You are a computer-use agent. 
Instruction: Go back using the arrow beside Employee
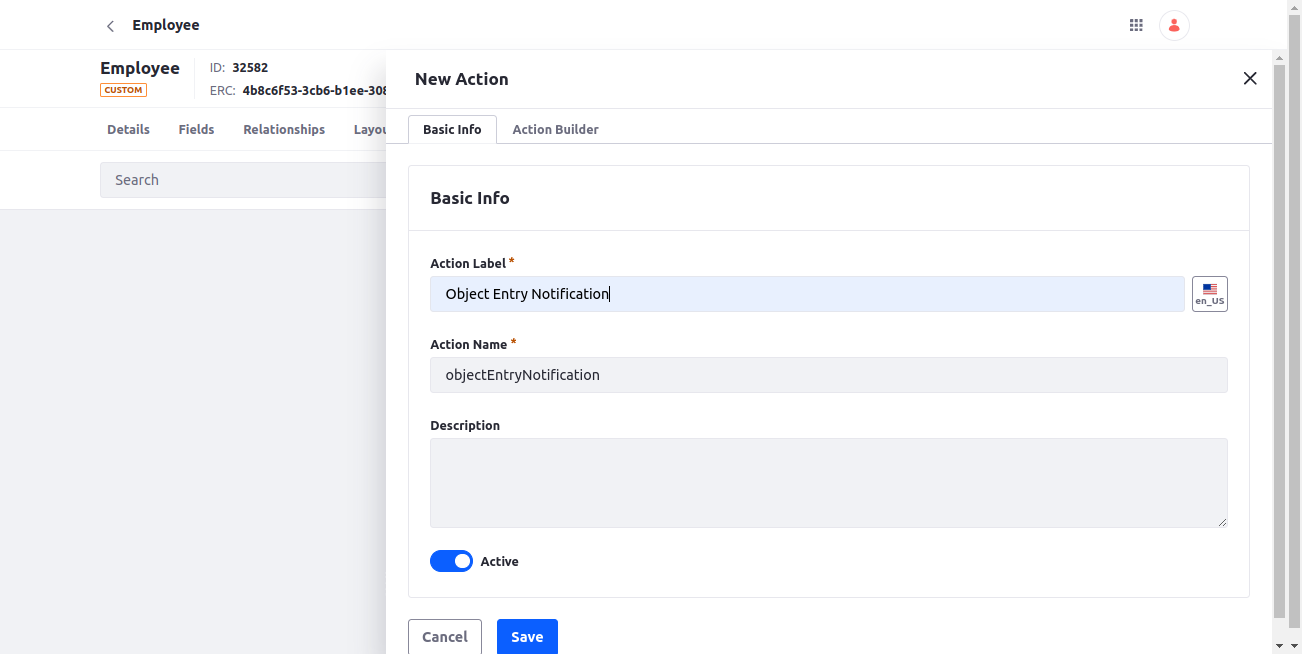[x=110, y=26]
